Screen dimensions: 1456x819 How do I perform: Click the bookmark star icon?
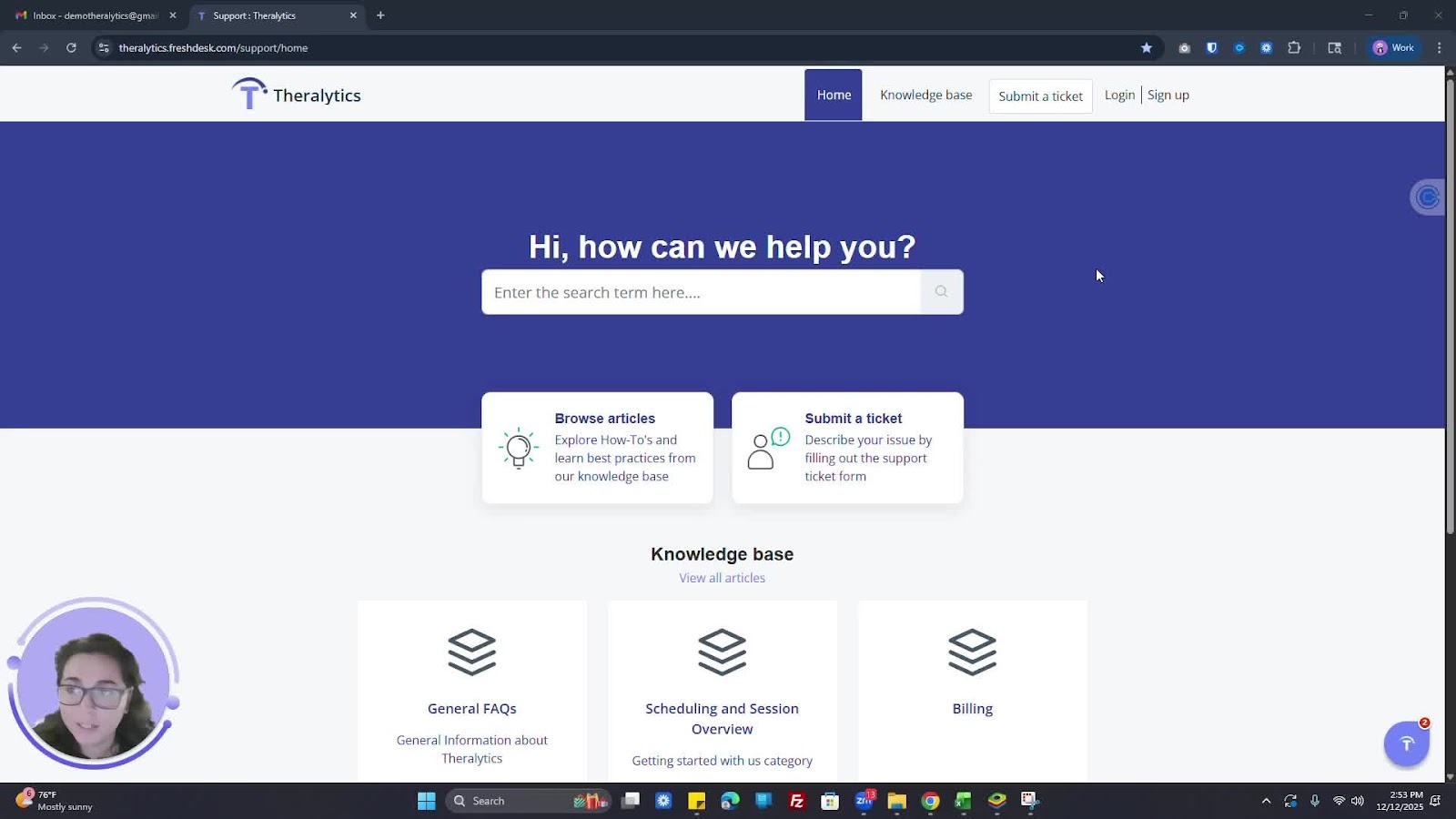coord(1147,47)
